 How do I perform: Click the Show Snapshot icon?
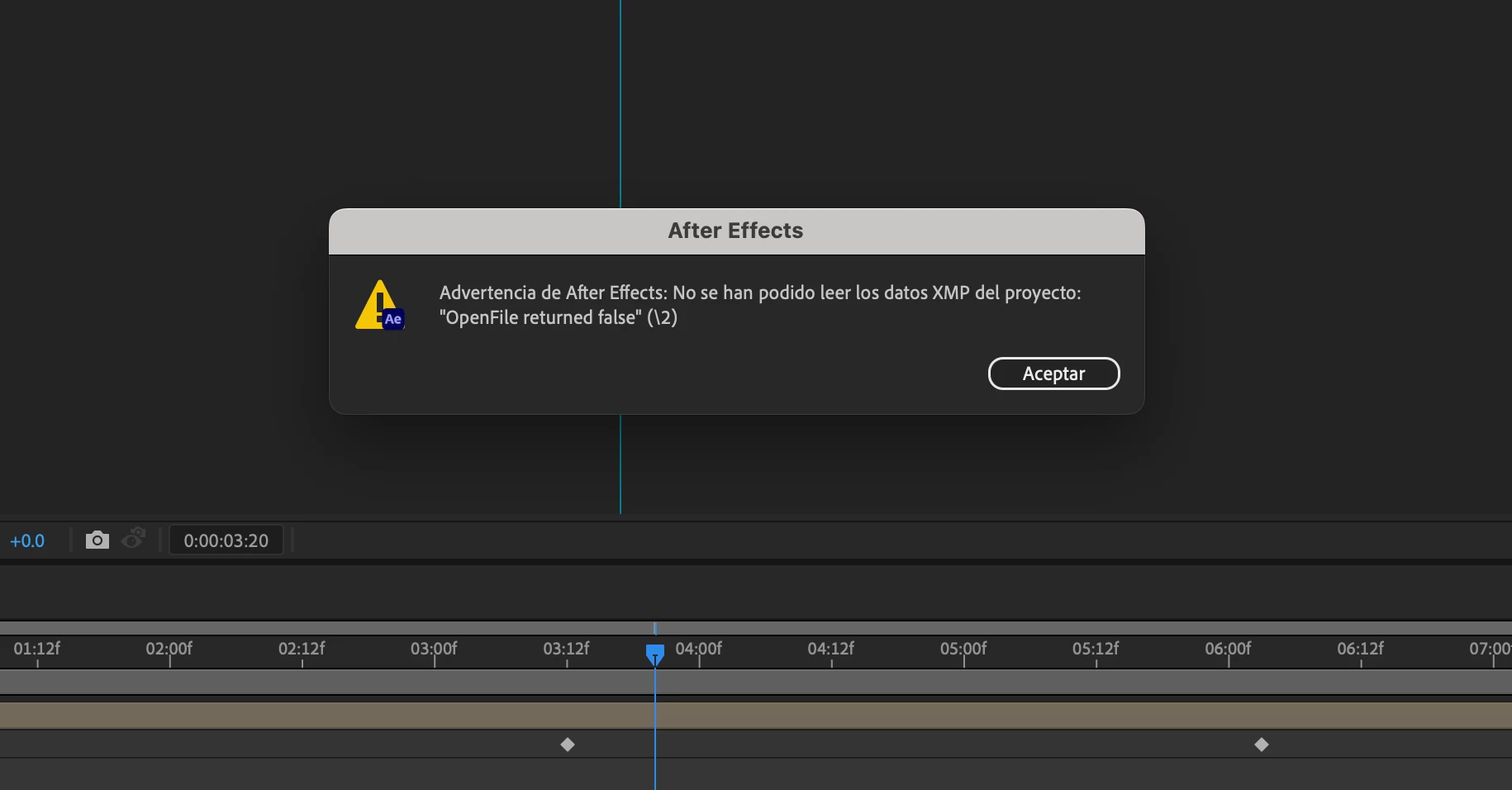[134, 540]
